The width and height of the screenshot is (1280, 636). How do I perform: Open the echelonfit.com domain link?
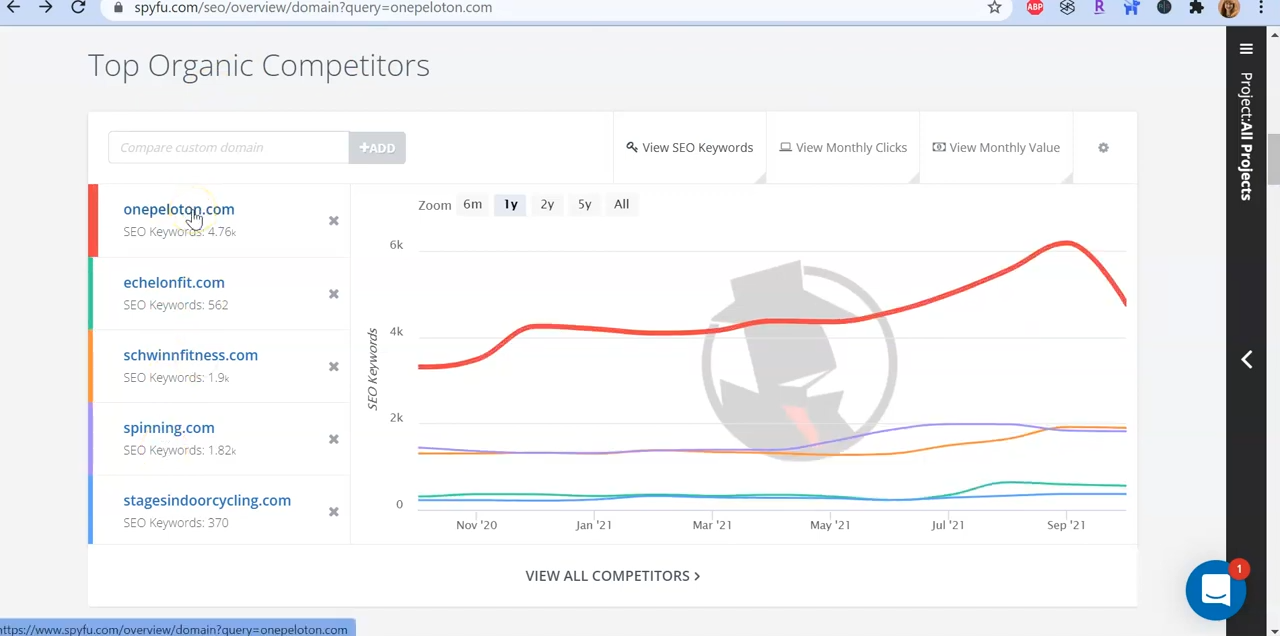(x=174, y=282)
